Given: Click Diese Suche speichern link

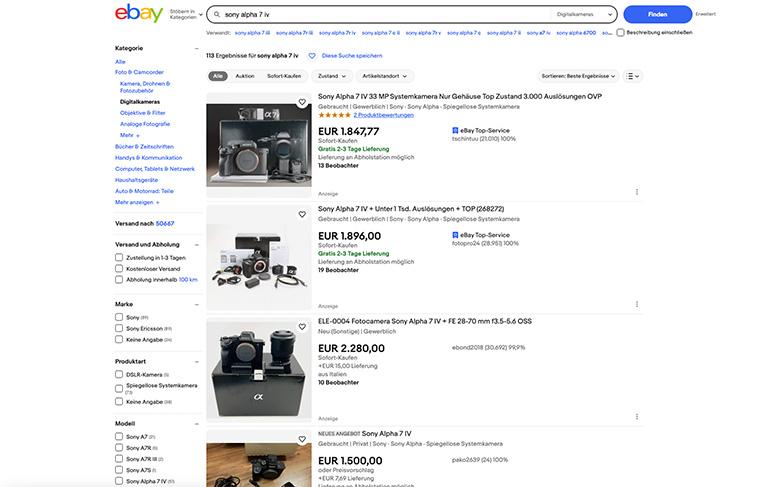Looking at the screenshot, I should pyautogui.click(x=352, y=56).
